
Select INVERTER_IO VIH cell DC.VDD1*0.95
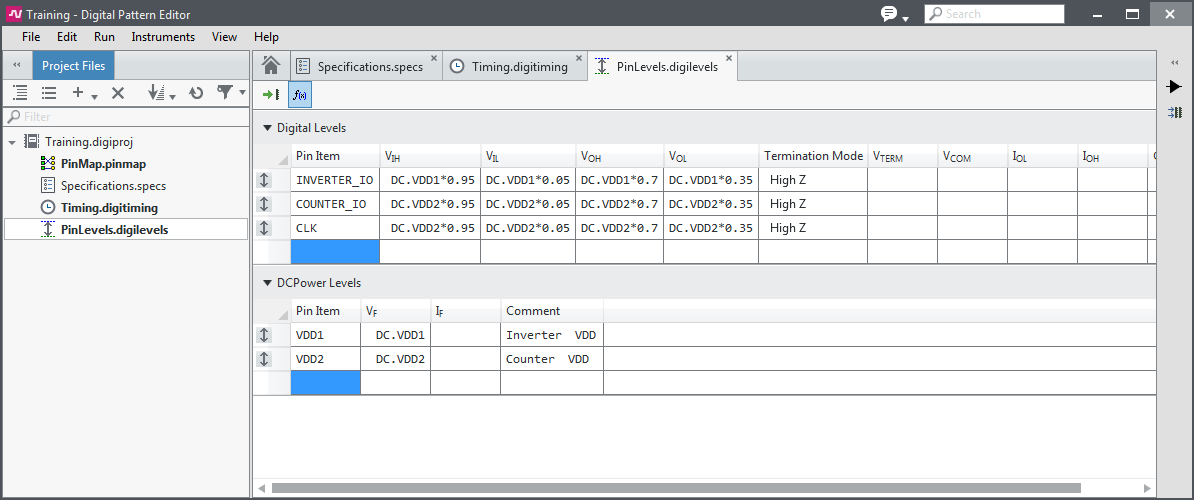(429, 180)
